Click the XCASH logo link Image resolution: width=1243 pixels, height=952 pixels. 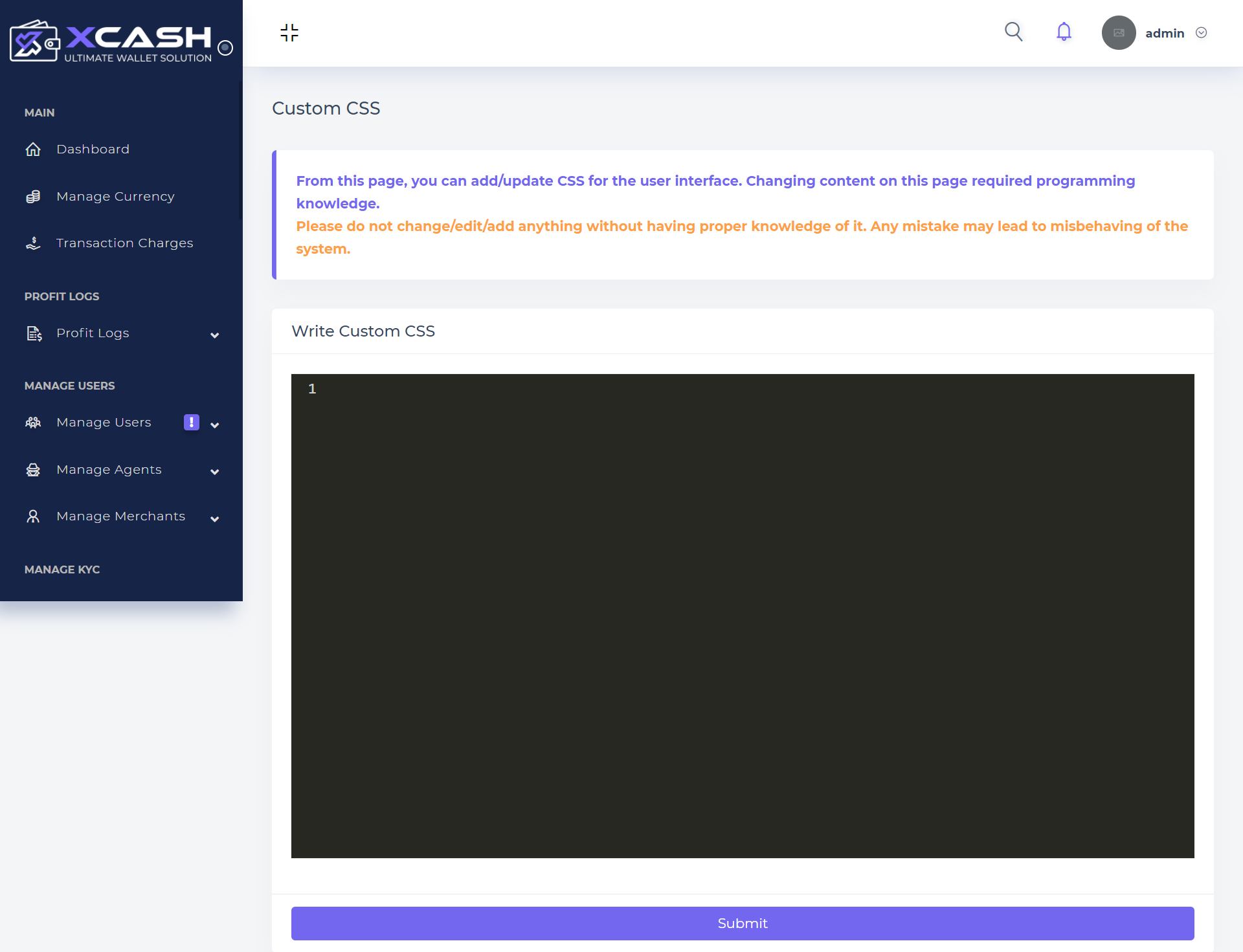pyautogui.click(x=111, y=41)
